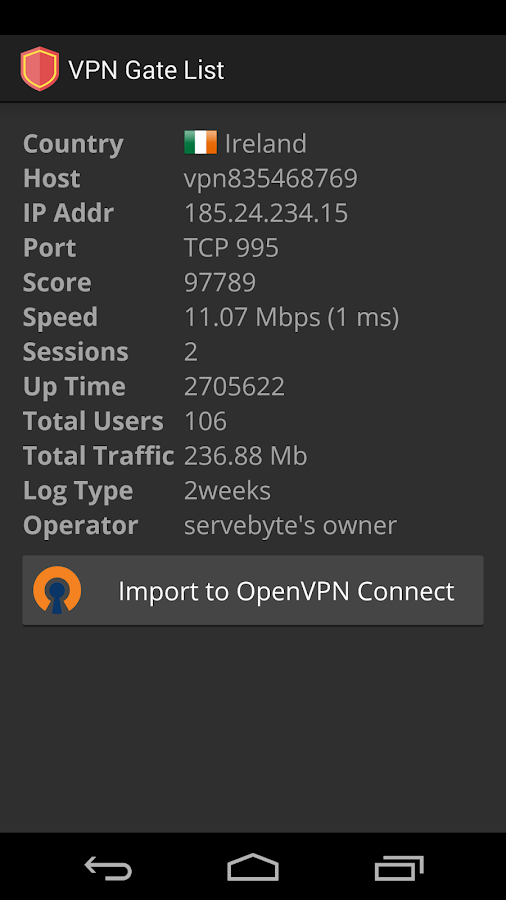Image resolution: width=506 pixels, height=900 pixels.
Task: Tap Import to OpenVPN Connect button
Action: 253,590
